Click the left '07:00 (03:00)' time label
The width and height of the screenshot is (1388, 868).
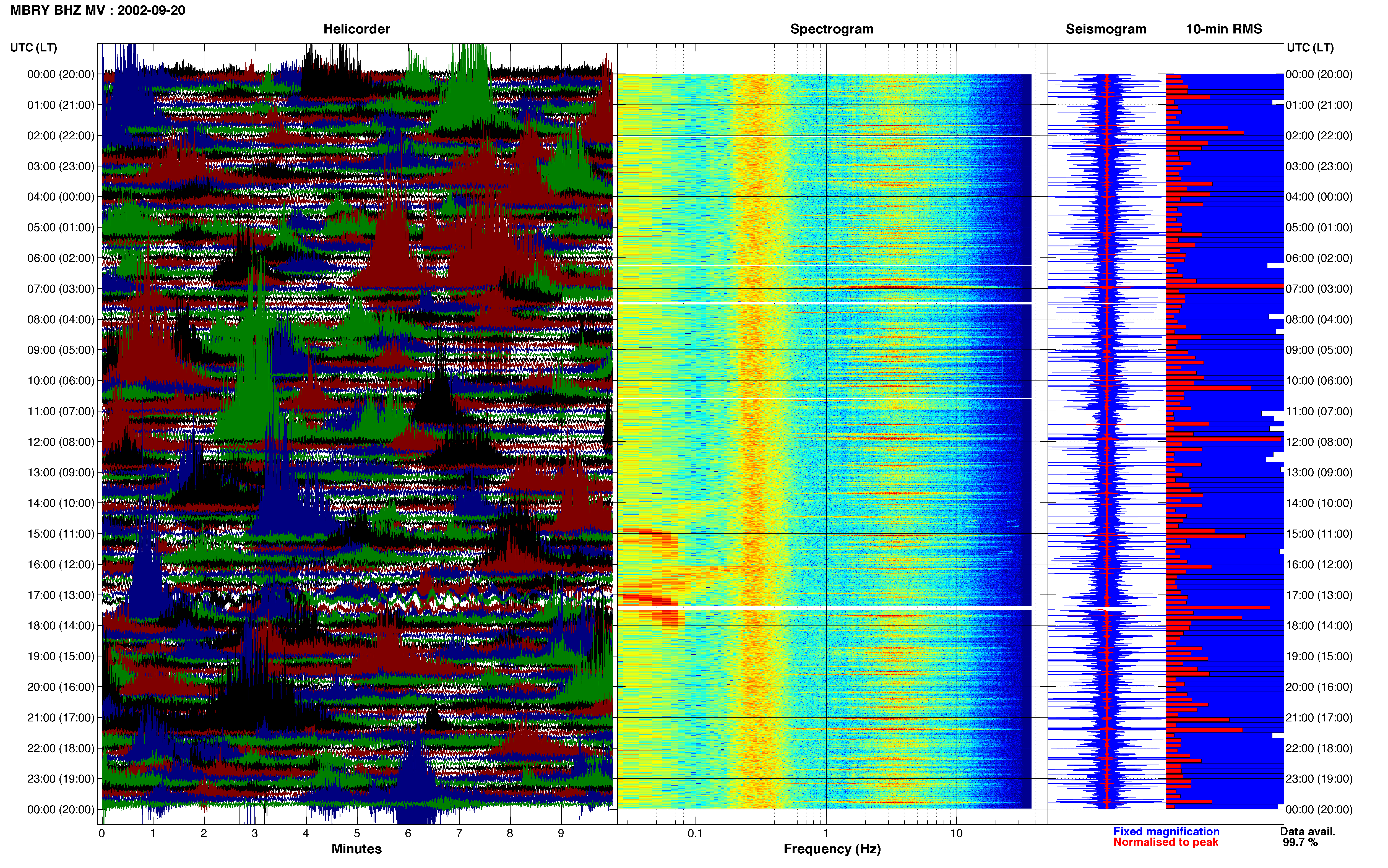click(61, 289)
